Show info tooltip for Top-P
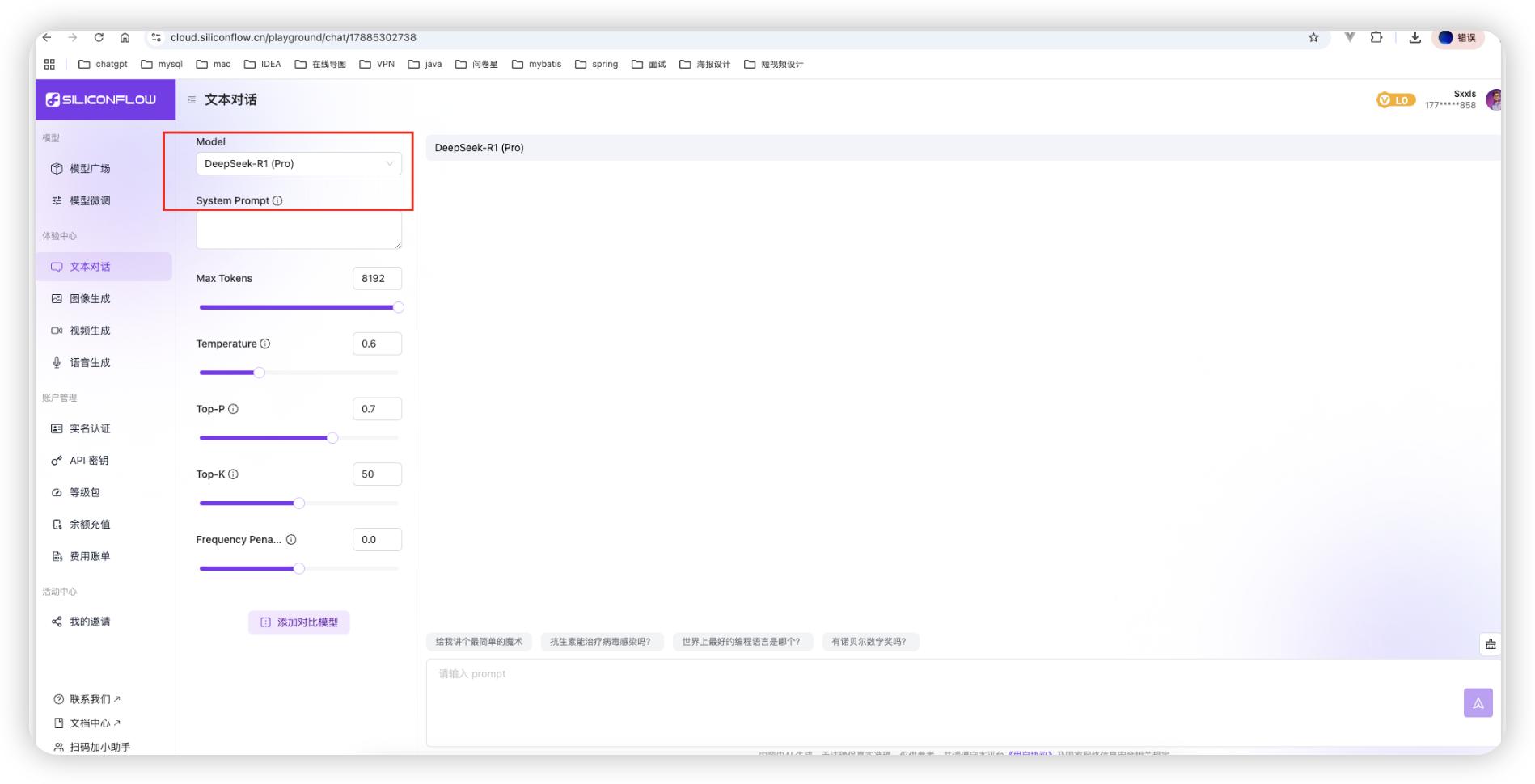Screen dimensions: 1535x784 coord(233,409)
